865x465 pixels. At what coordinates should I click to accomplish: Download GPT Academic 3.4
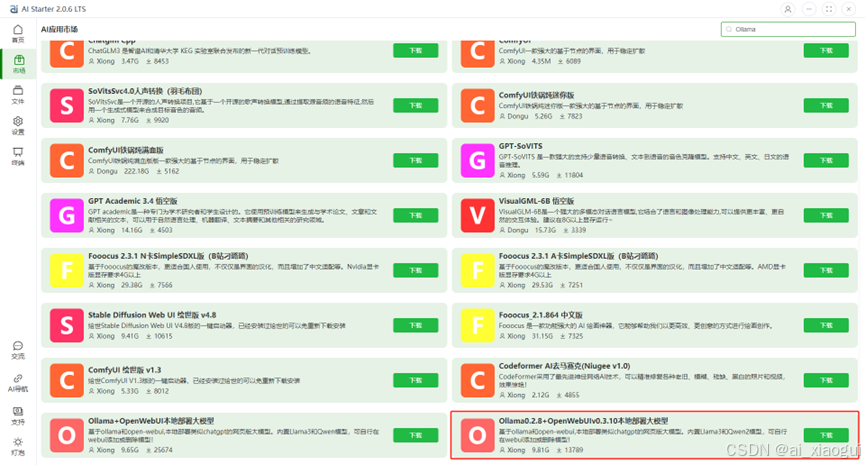click(x=415, y=215)
